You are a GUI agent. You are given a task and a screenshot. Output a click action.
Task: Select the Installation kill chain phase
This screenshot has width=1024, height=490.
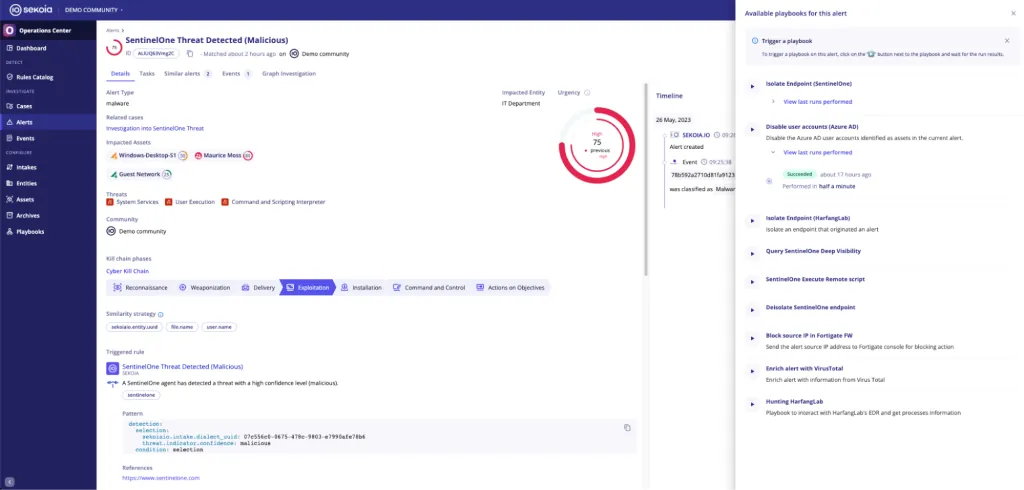[x=361, y=287]
